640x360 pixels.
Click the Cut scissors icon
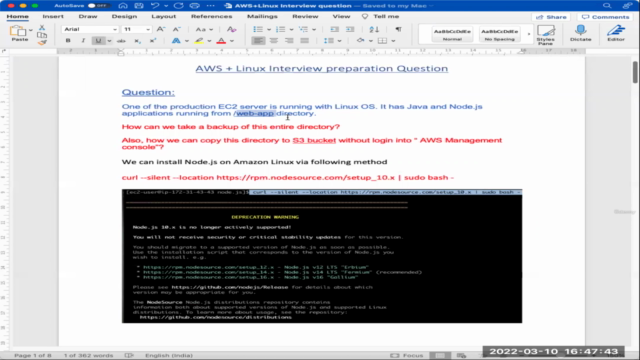click(x=42, y=27)
